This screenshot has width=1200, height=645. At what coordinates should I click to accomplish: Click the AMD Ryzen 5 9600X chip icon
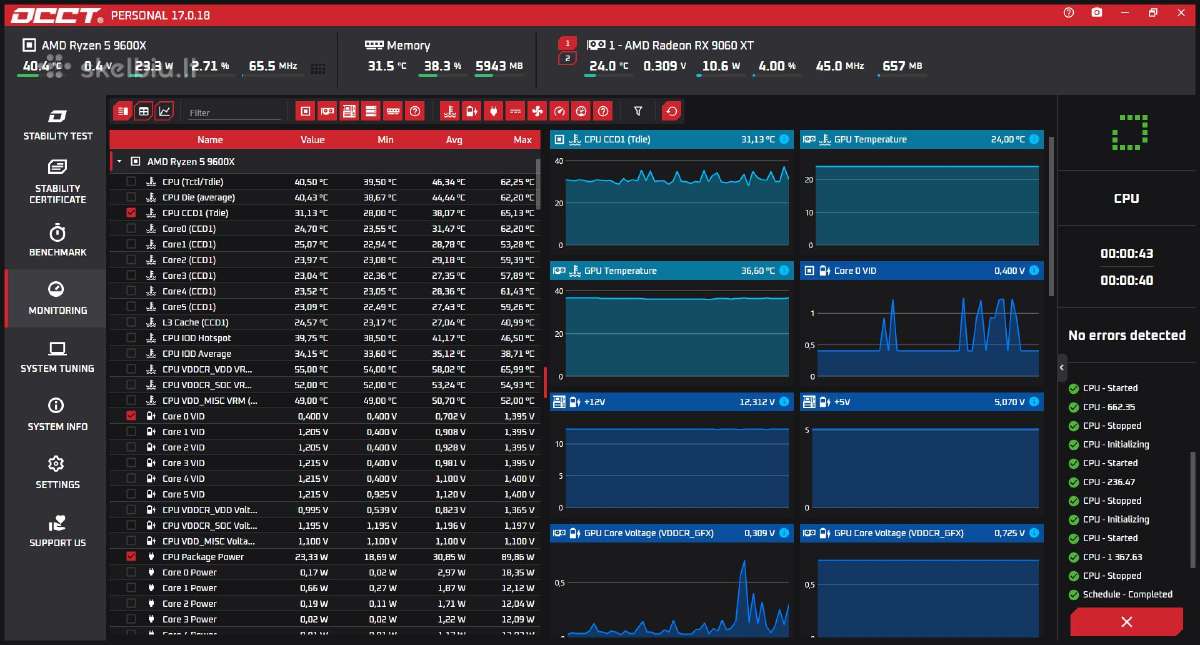click(29, 45)
